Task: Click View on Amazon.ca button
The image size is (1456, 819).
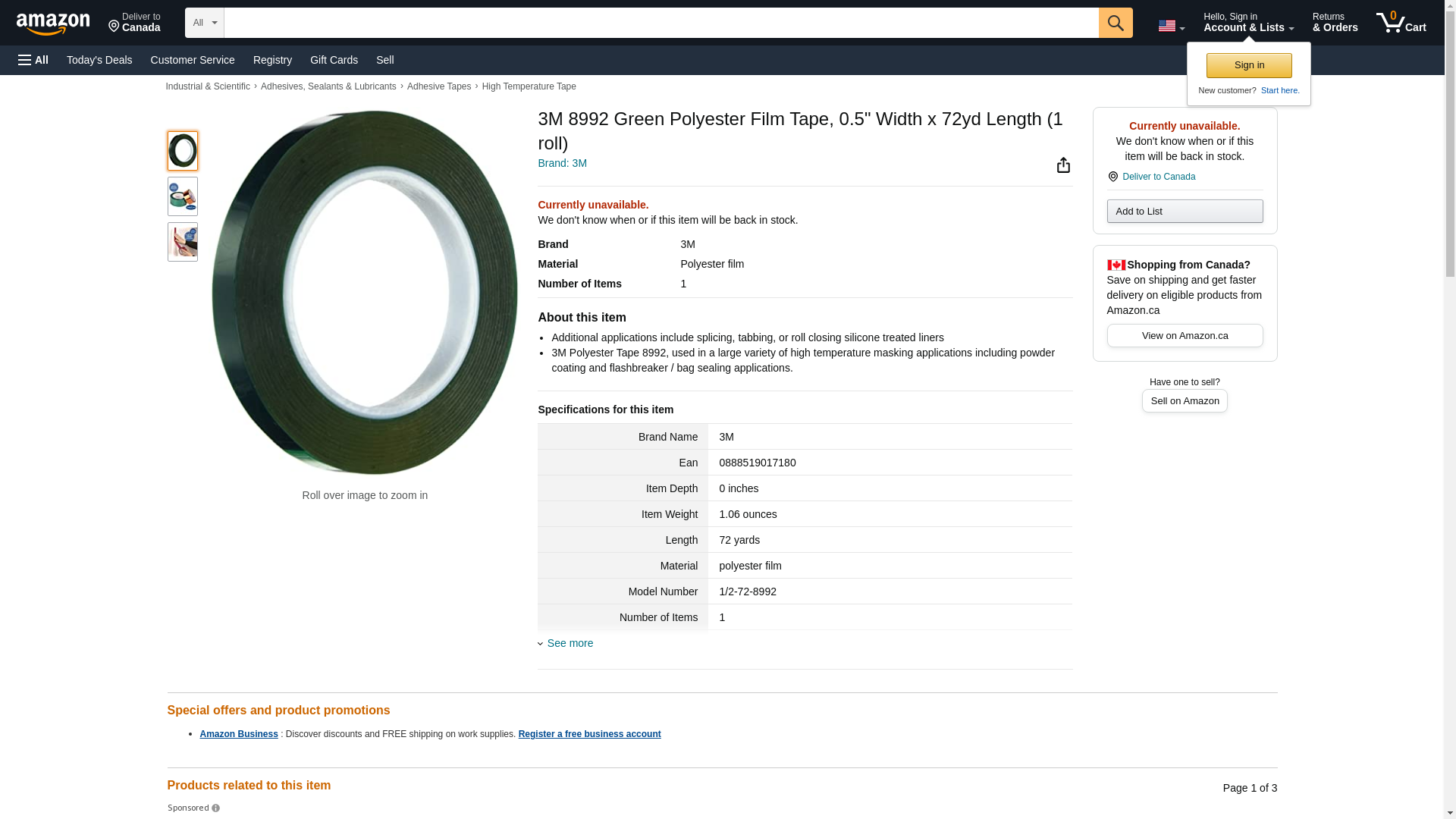Action: click(1184, 336)
